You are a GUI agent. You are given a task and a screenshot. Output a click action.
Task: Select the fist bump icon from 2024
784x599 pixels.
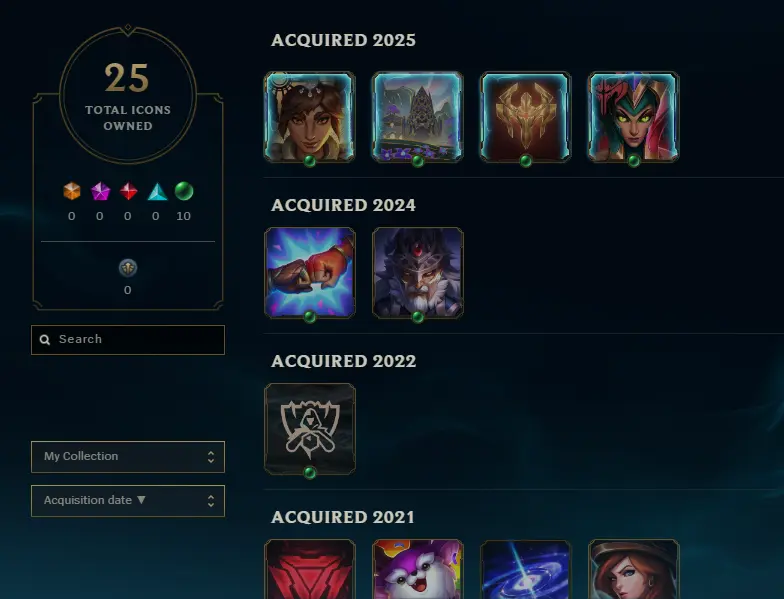pyautogui.click(x=310, y=273)
